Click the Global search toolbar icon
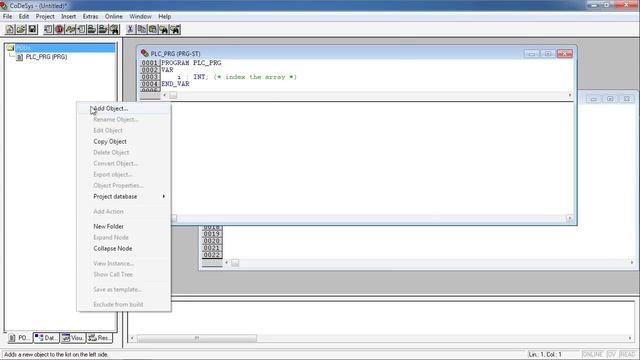 pyautogui.click(x=114, y=29)
